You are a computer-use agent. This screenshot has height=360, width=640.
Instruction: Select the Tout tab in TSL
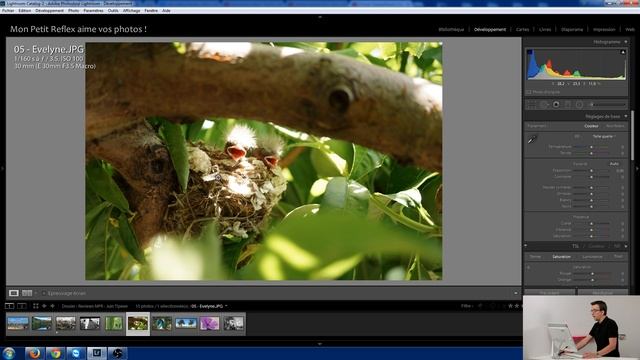pos(618,257)
